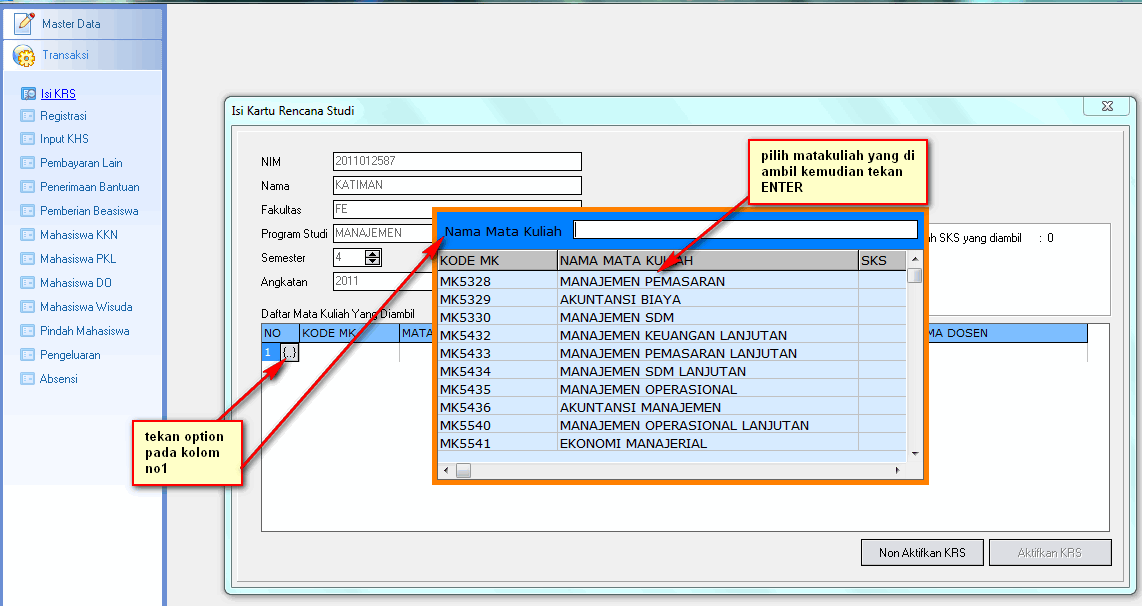Image resolution: width=1142 pixels, height=606 pixels.
Task: Open Penerimaan Bantuan menu entry
Action: point(90,187)
